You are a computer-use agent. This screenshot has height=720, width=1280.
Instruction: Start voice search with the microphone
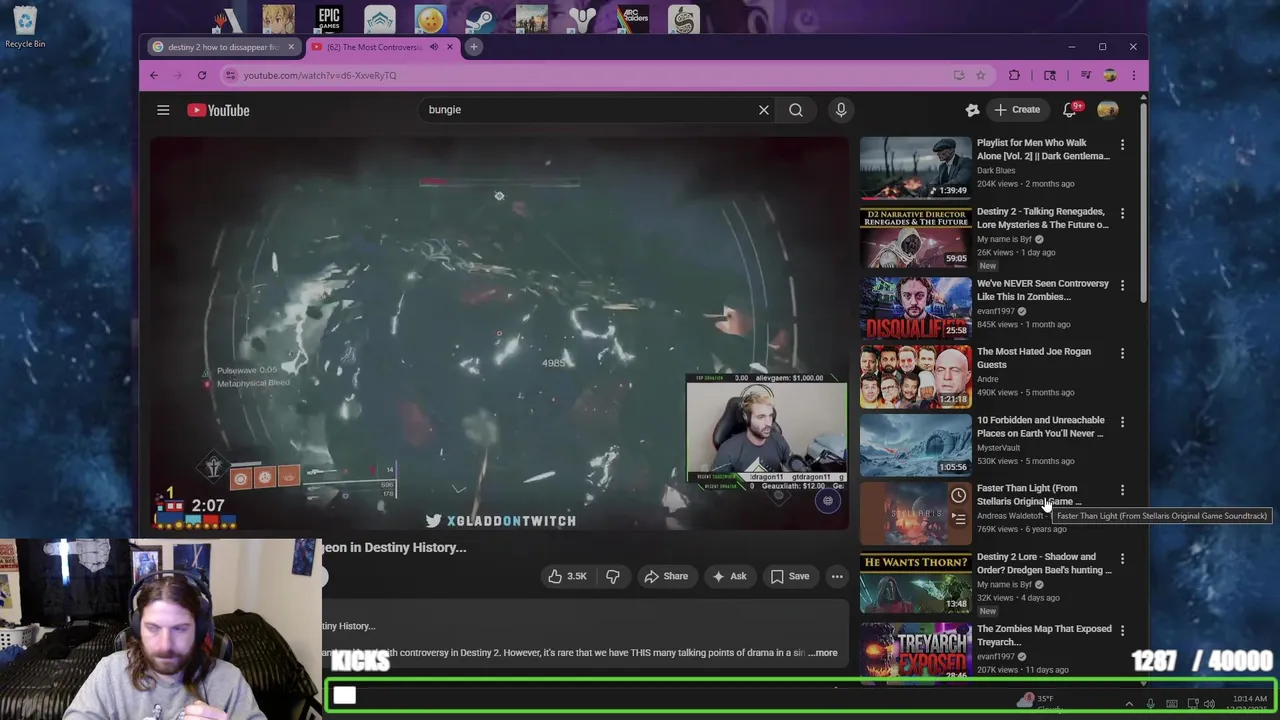[x=841, y=110]
